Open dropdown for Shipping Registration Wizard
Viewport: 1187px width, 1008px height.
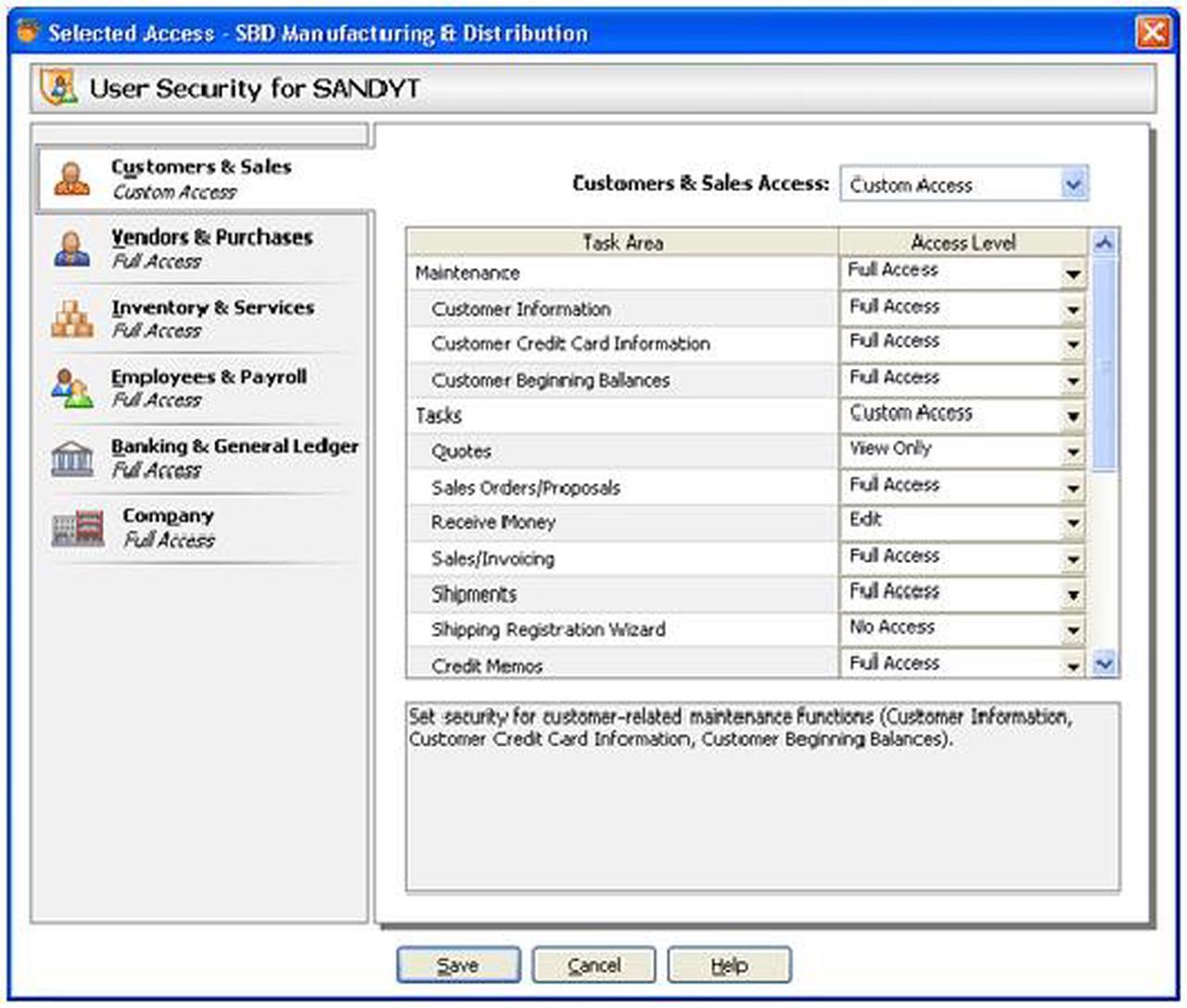pos(1073,631)
